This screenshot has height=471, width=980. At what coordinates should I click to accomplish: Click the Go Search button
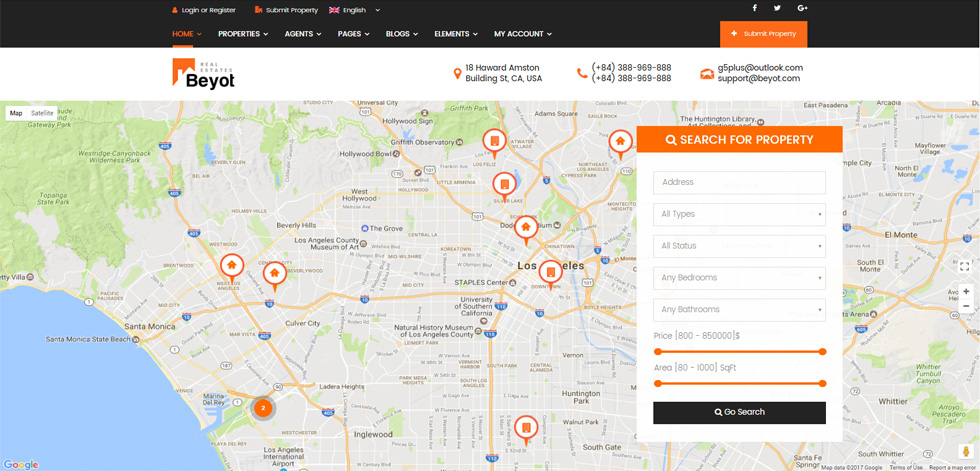click(739, 412)
